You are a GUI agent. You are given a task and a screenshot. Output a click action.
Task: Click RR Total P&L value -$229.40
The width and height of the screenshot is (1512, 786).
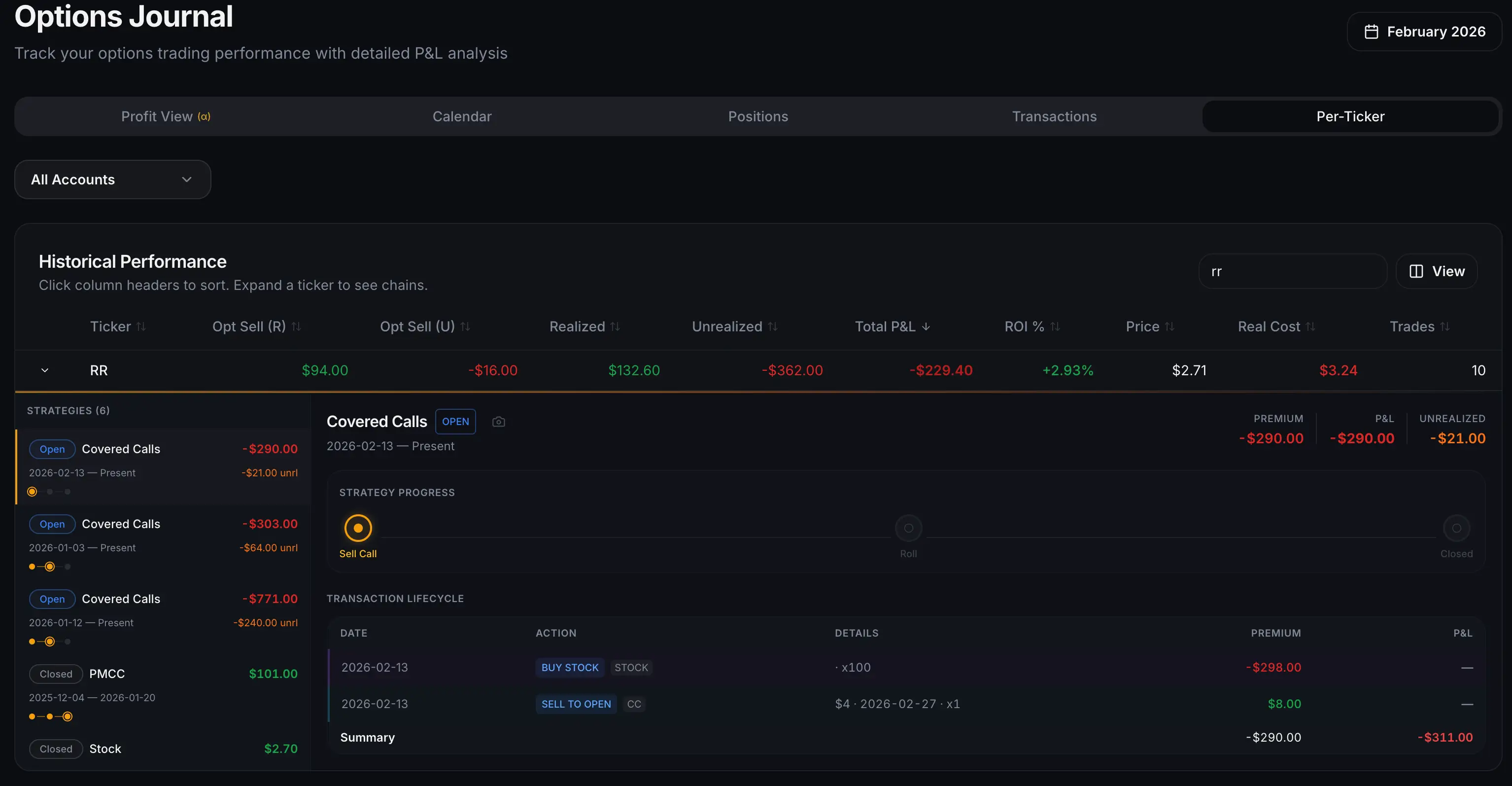pos(940,371)
